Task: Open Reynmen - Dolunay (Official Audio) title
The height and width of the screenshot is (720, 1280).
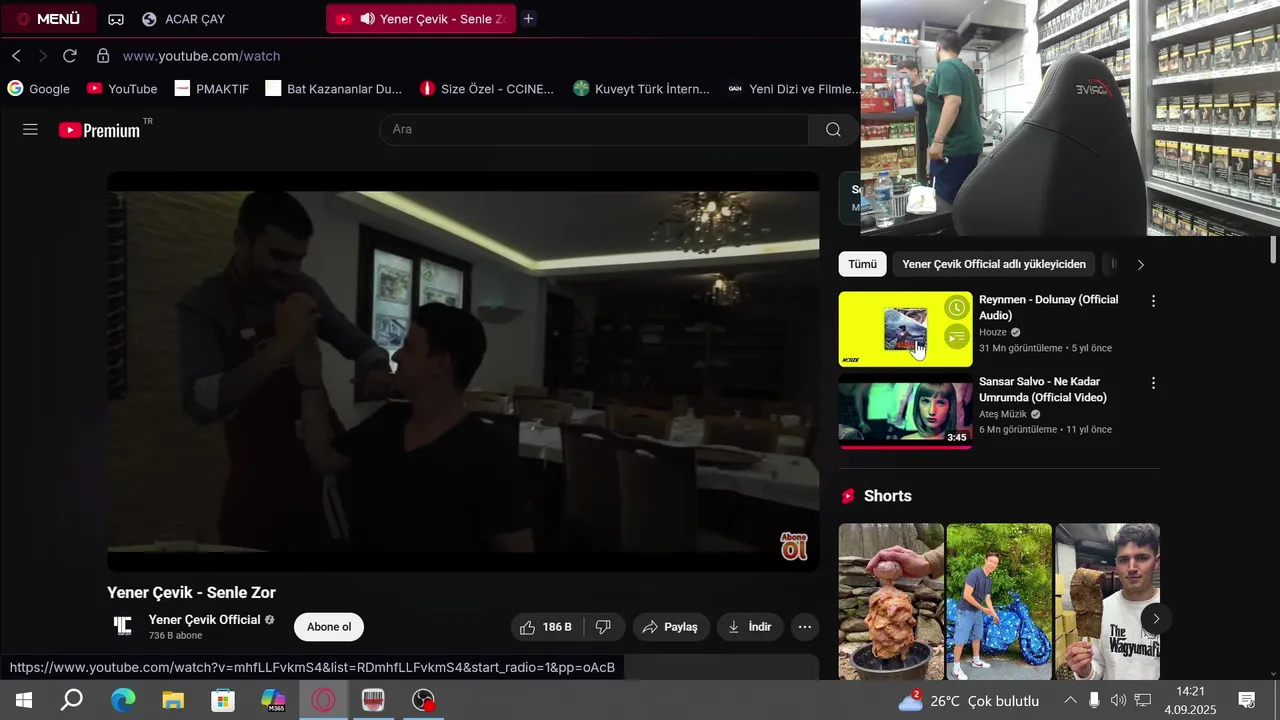Action: (x=1049, y=307)
